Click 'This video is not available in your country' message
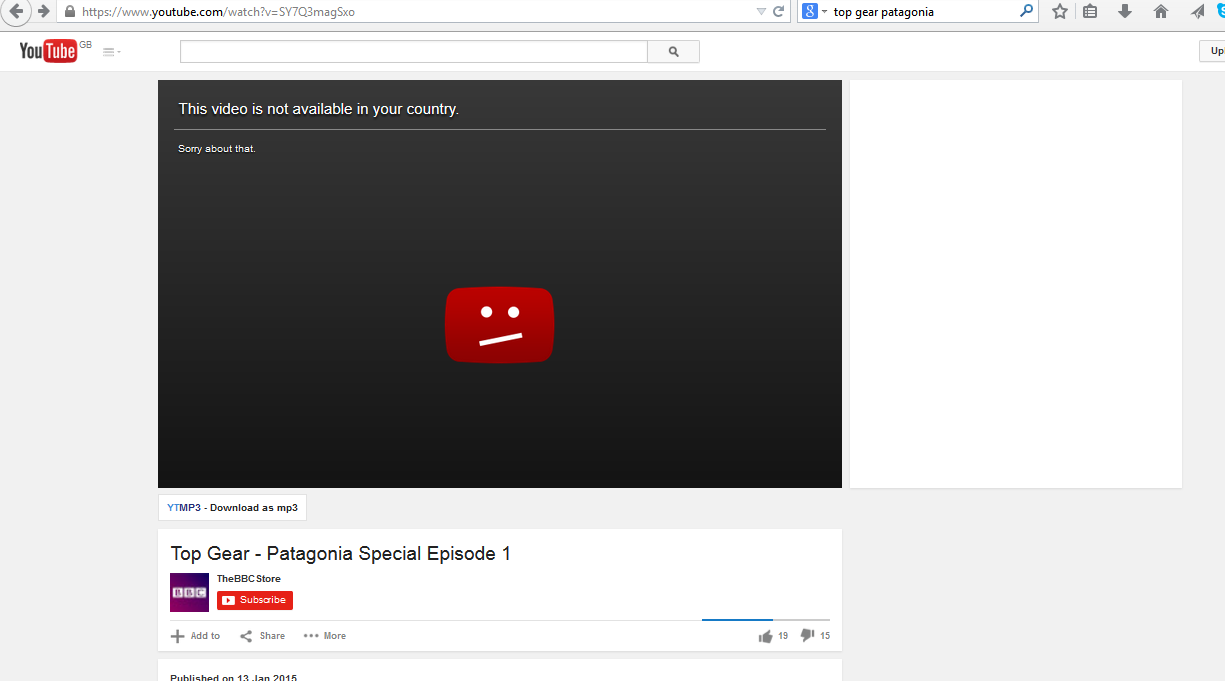This screenshot has height=681, width=1225. (319, 109)
